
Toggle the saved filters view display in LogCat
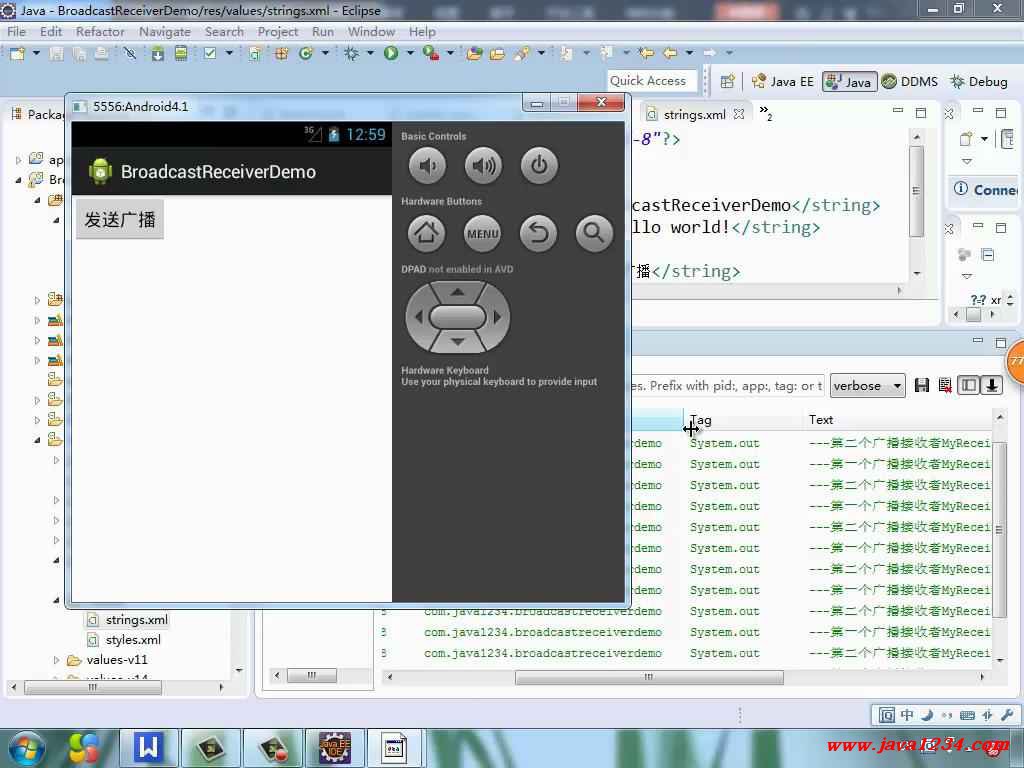[968, 385]
